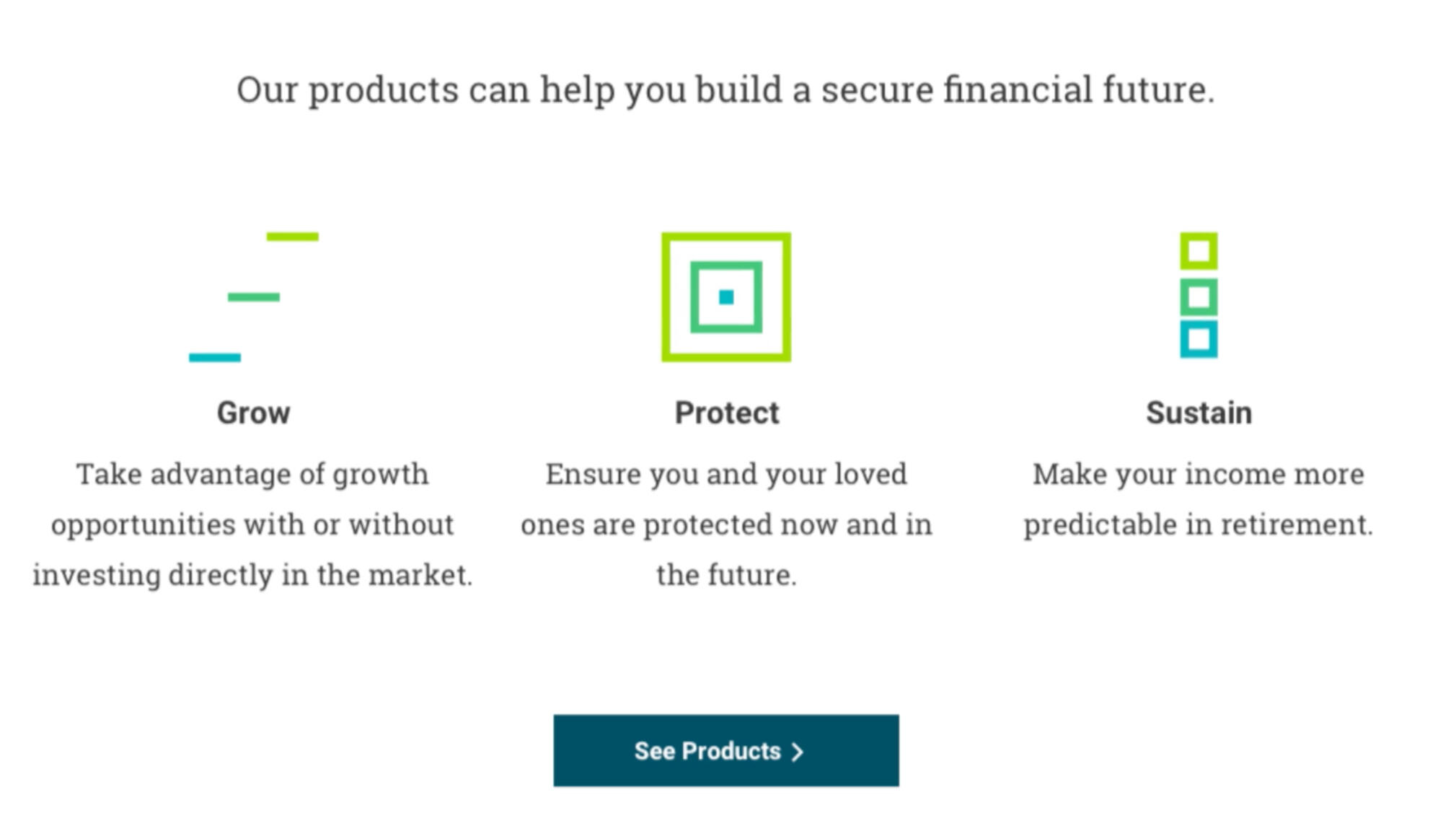Click the text "the future." under Protect

tap(726, 575)
